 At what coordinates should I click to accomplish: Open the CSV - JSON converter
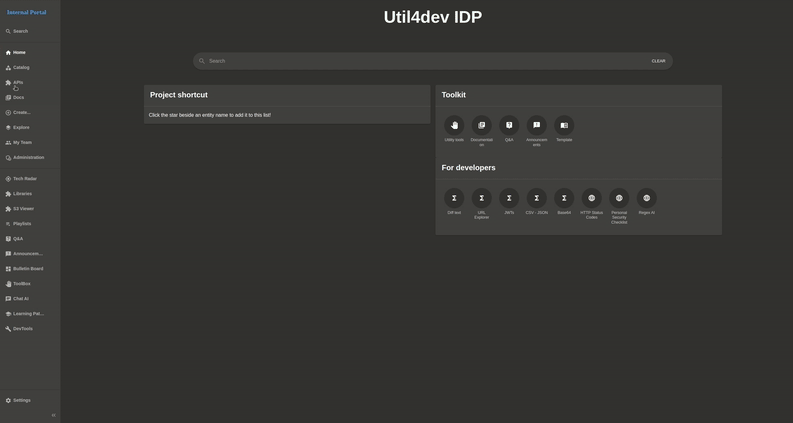coord(537,198)
